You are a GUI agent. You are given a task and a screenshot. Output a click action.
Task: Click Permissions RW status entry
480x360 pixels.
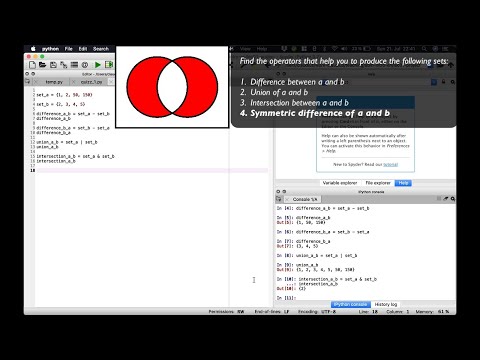226,312
